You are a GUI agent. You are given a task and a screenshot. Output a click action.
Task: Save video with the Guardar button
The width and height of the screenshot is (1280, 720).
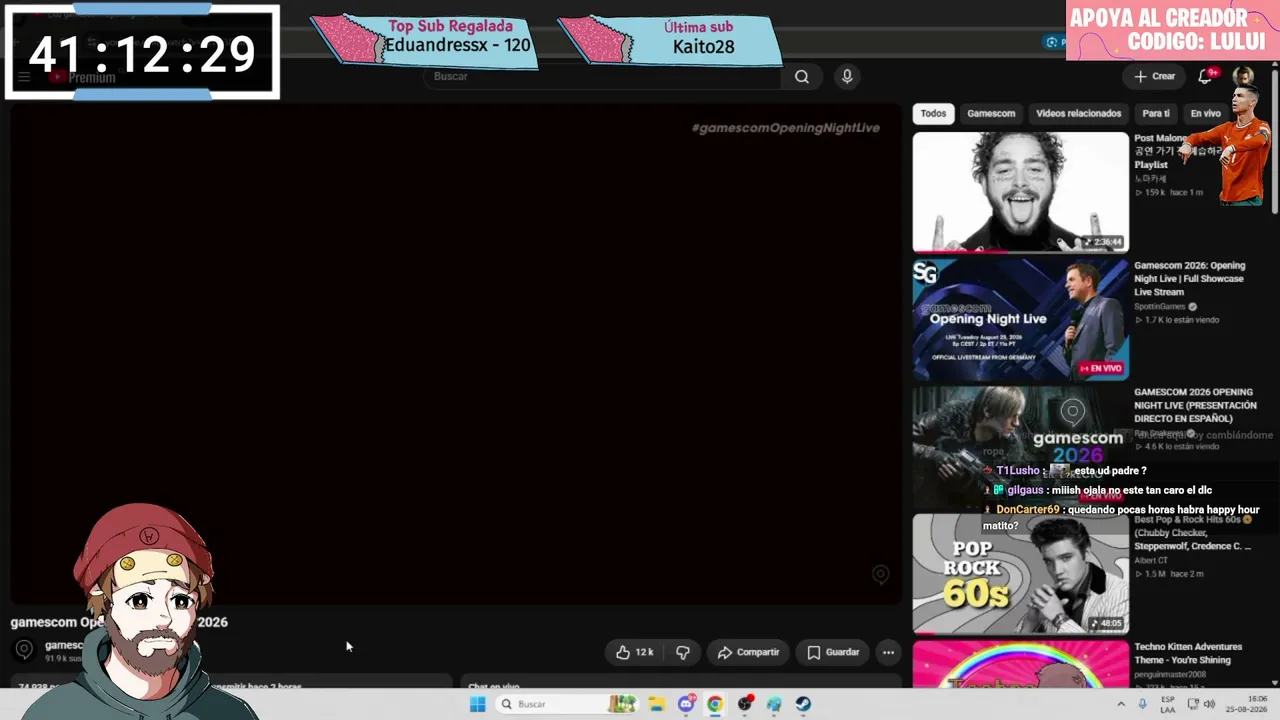[x=833, y=652]
